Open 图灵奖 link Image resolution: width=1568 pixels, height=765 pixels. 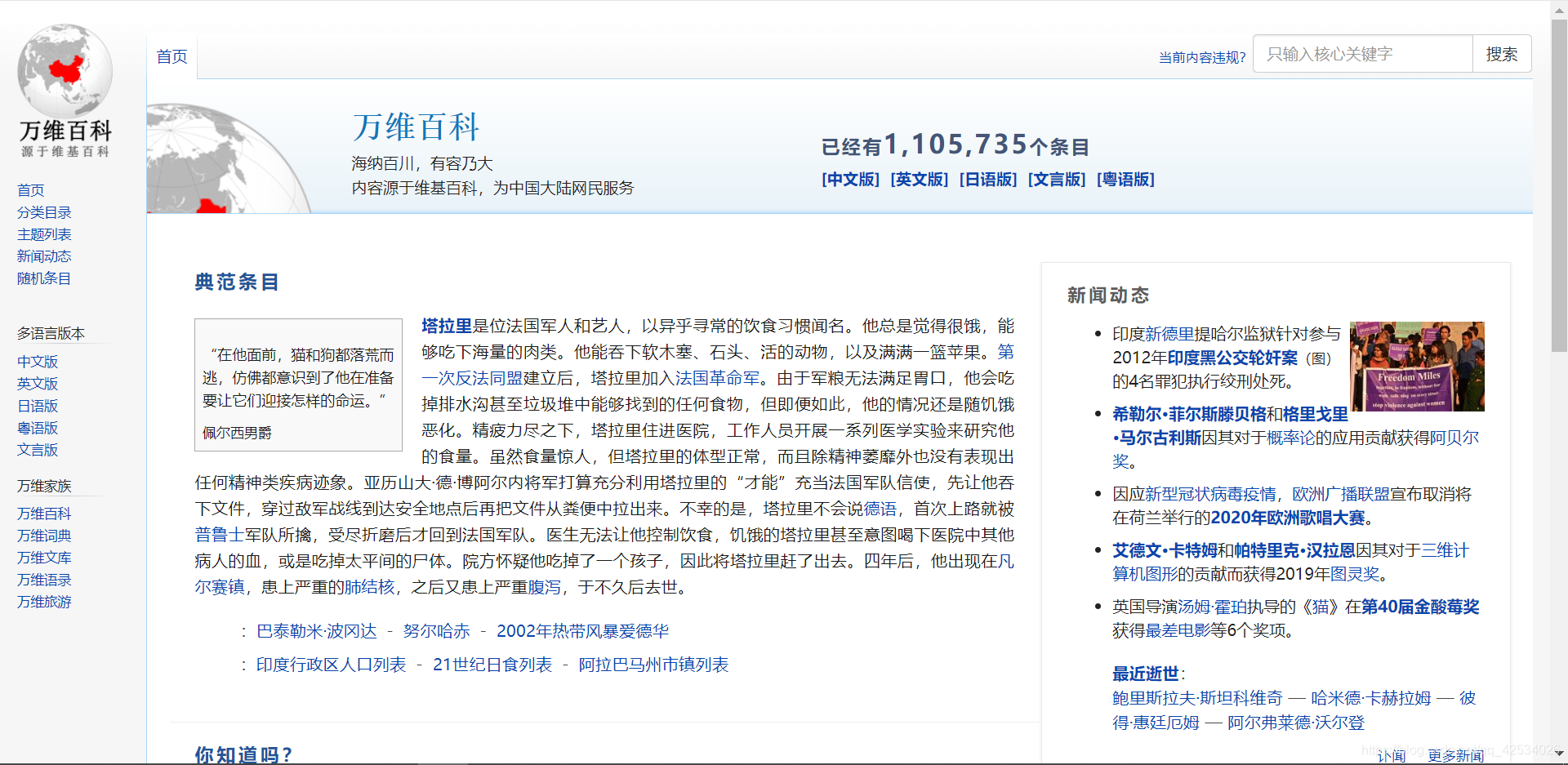coord(1355,574)
